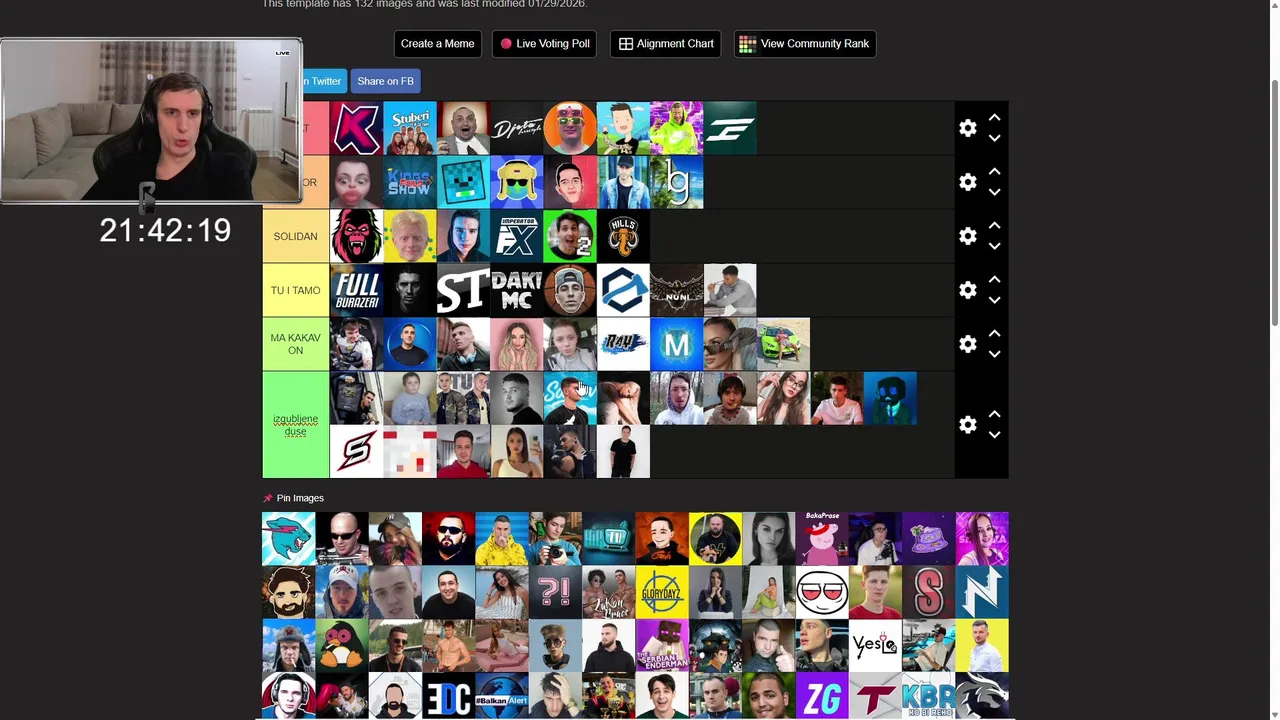
Task: Click the Create a Meme button
Action: tap(438, 44)
